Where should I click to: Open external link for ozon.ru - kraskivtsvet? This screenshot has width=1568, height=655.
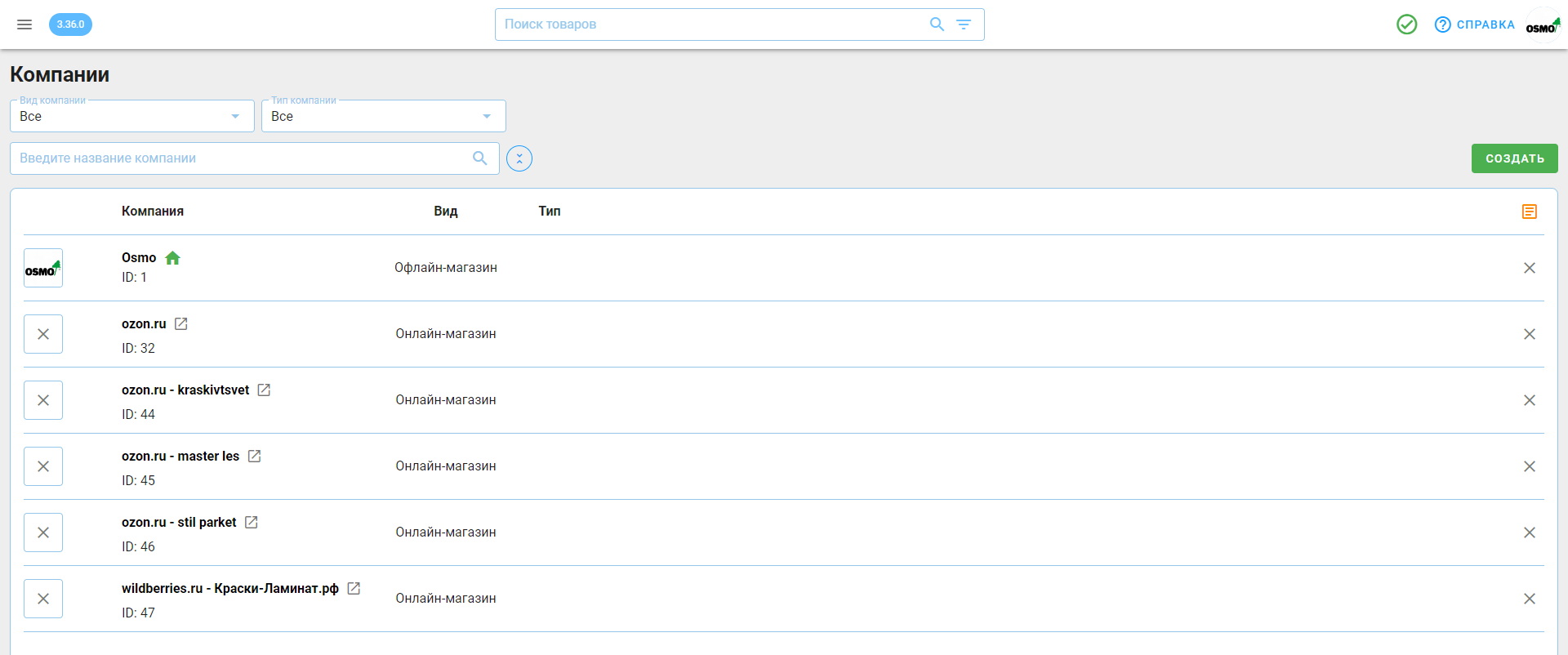[x=265, y=390]
